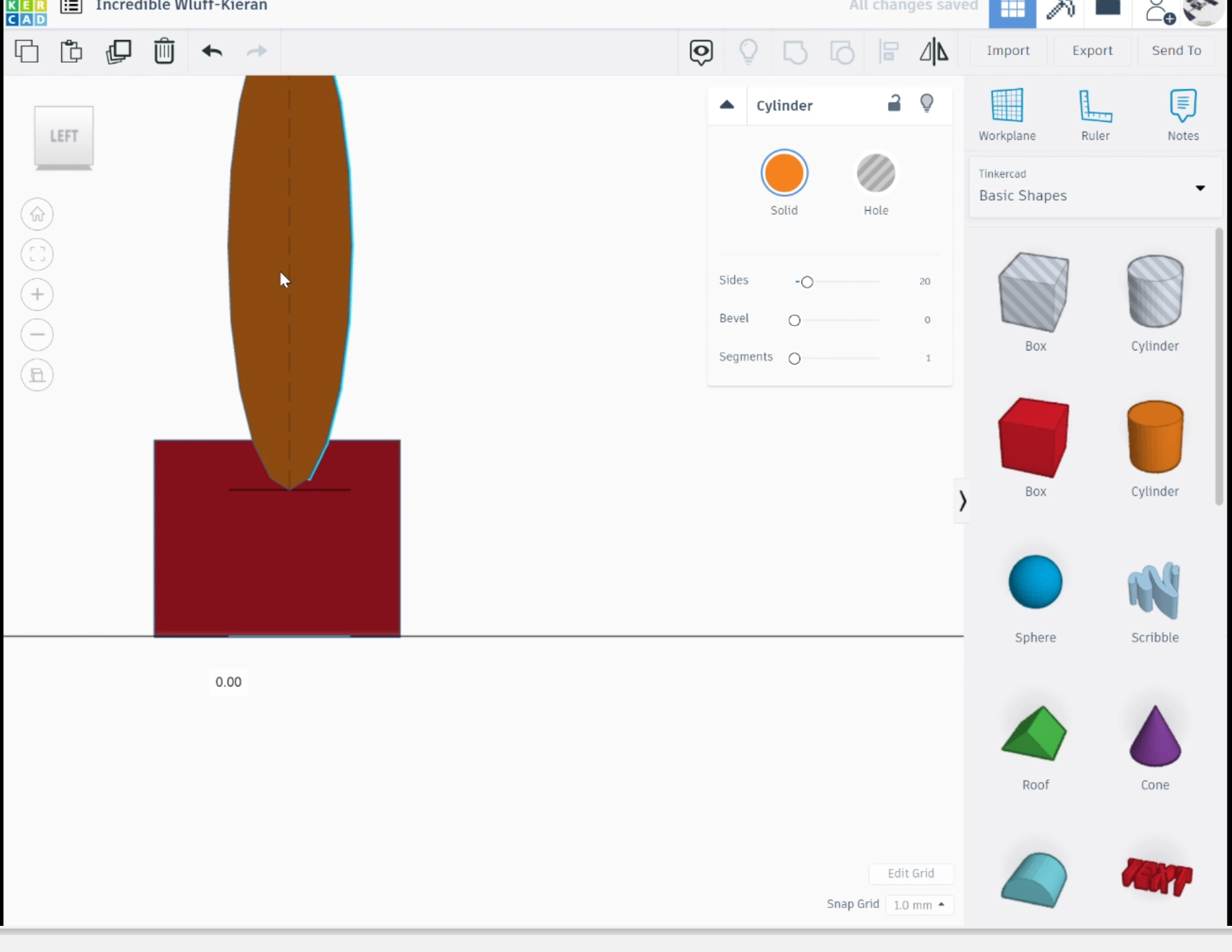Toggle visibility with the lightbulb icon
The width and height of the screenshot is (1232, 952).
tap(927, 103)
